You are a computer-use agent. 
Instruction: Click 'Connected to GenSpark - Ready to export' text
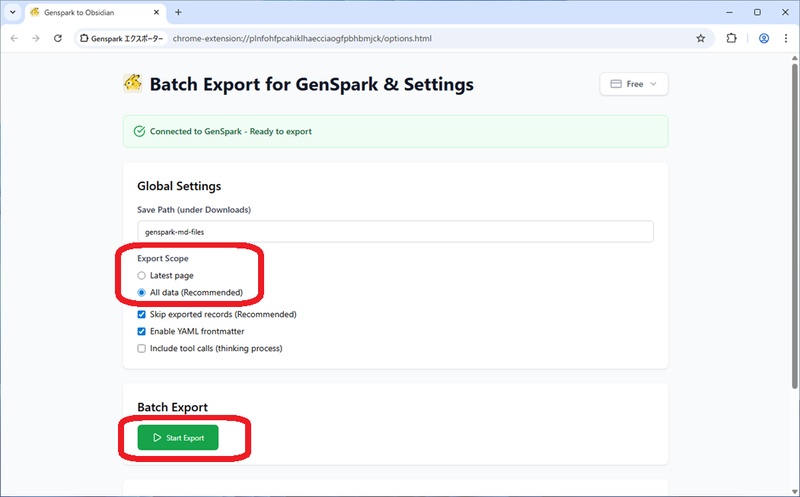pyautogui.click(x=231, y=131)
